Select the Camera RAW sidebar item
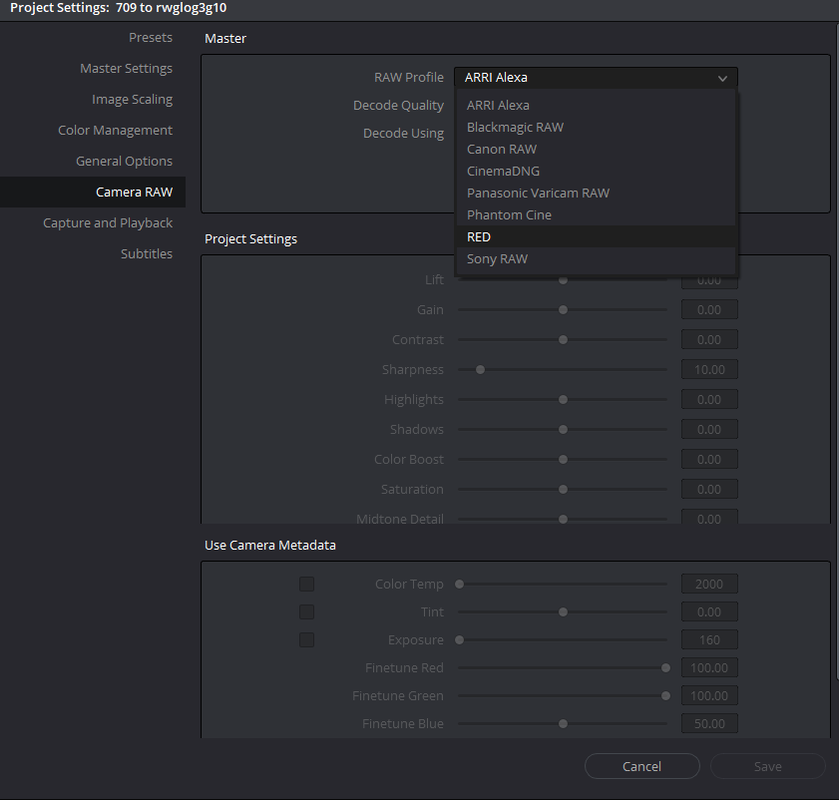Viewport: 839px width, 800px height. click(x=93, y=192)
